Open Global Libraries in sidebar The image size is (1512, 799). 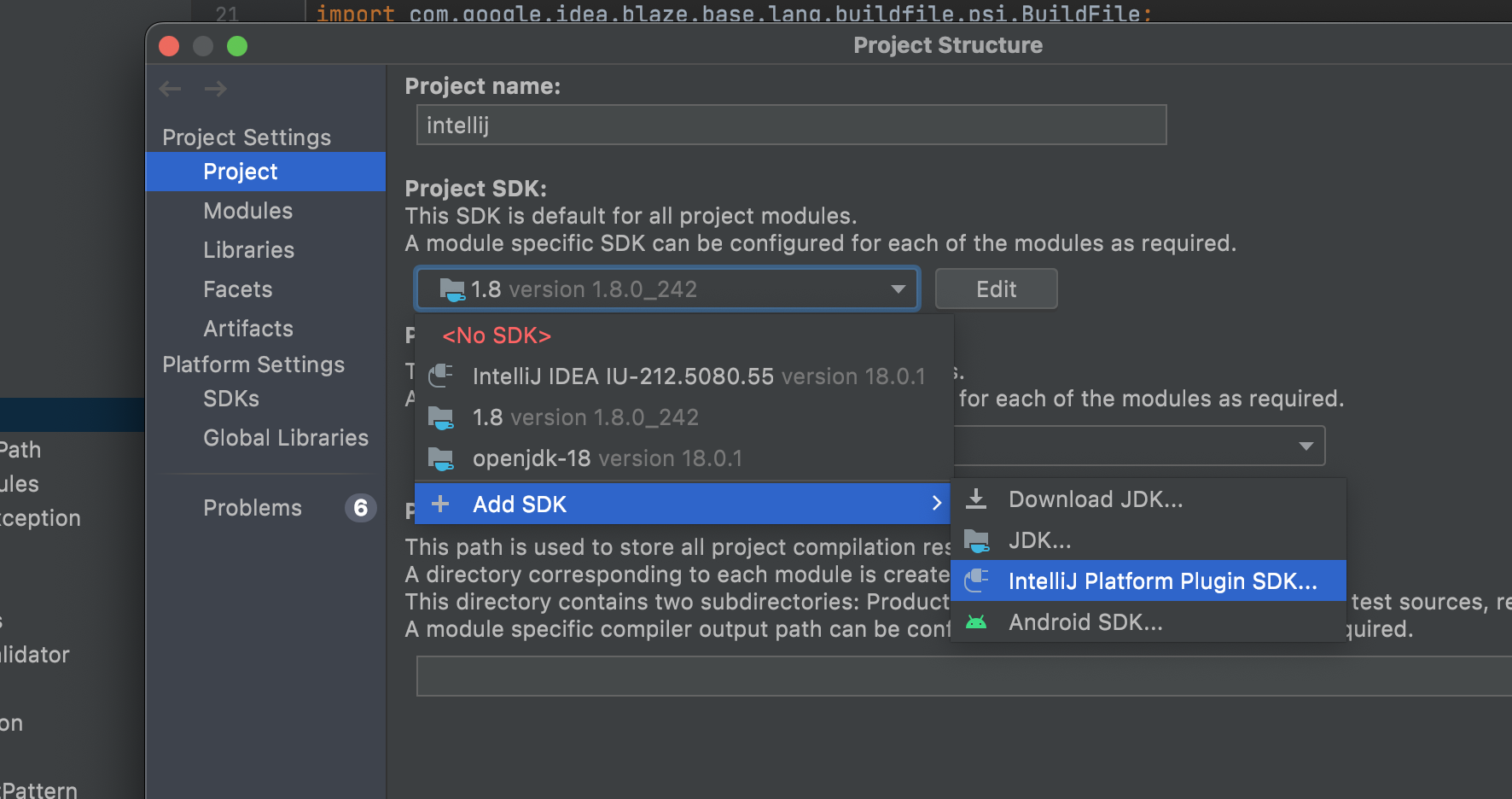[286, 438]
